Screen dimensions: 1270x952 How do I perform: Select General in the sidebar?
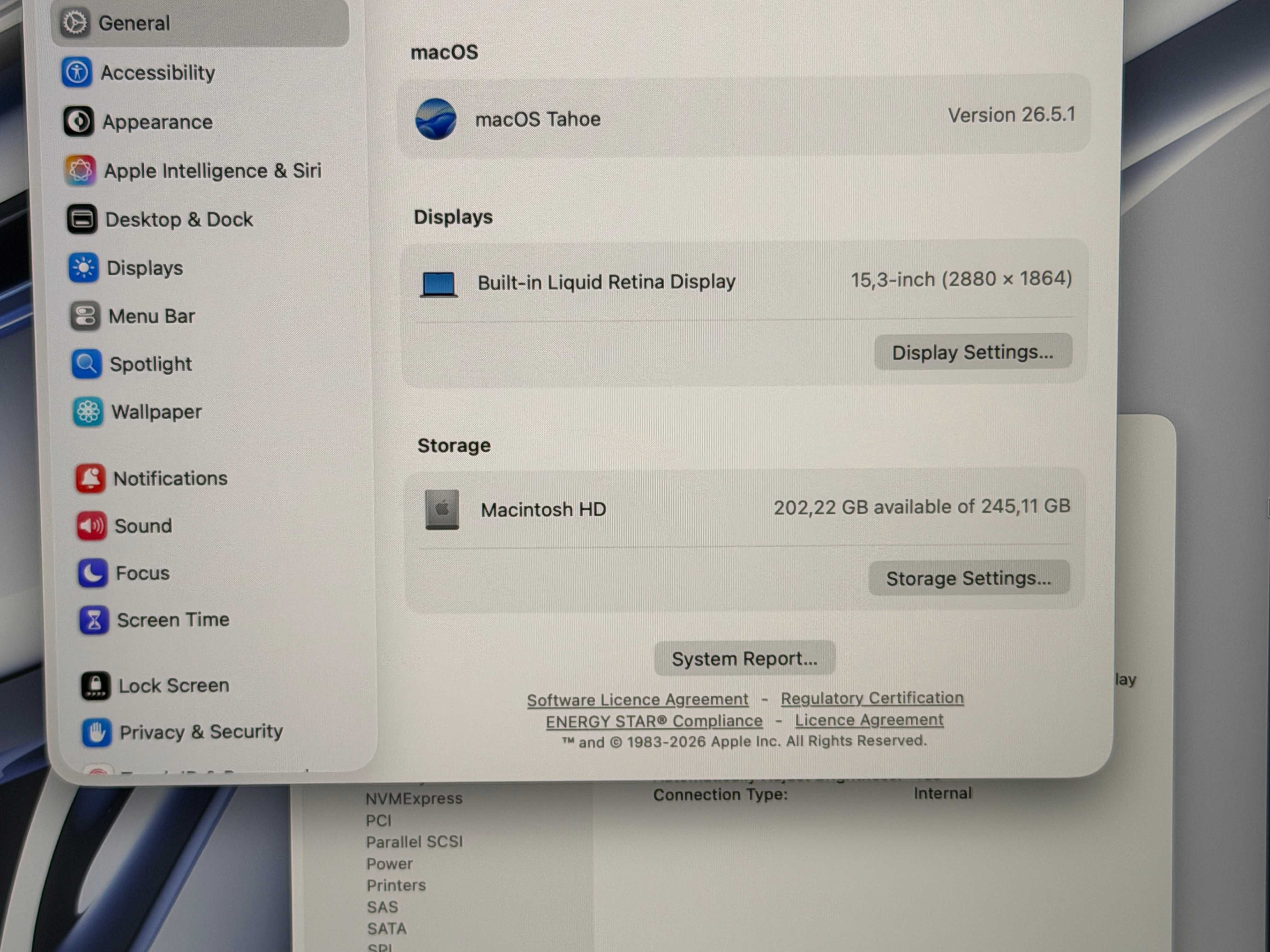click(x=200, y=23)
